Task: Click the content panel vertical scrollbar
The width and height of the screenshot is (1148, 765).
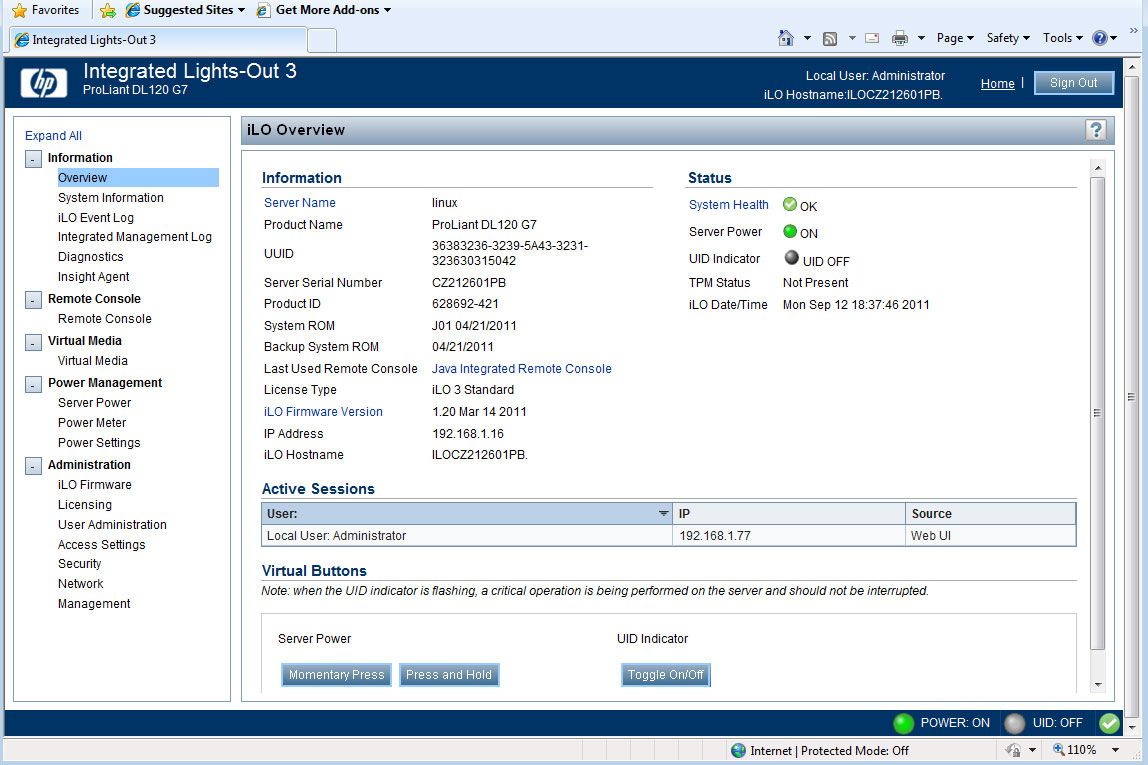Action: [1097, 413]
